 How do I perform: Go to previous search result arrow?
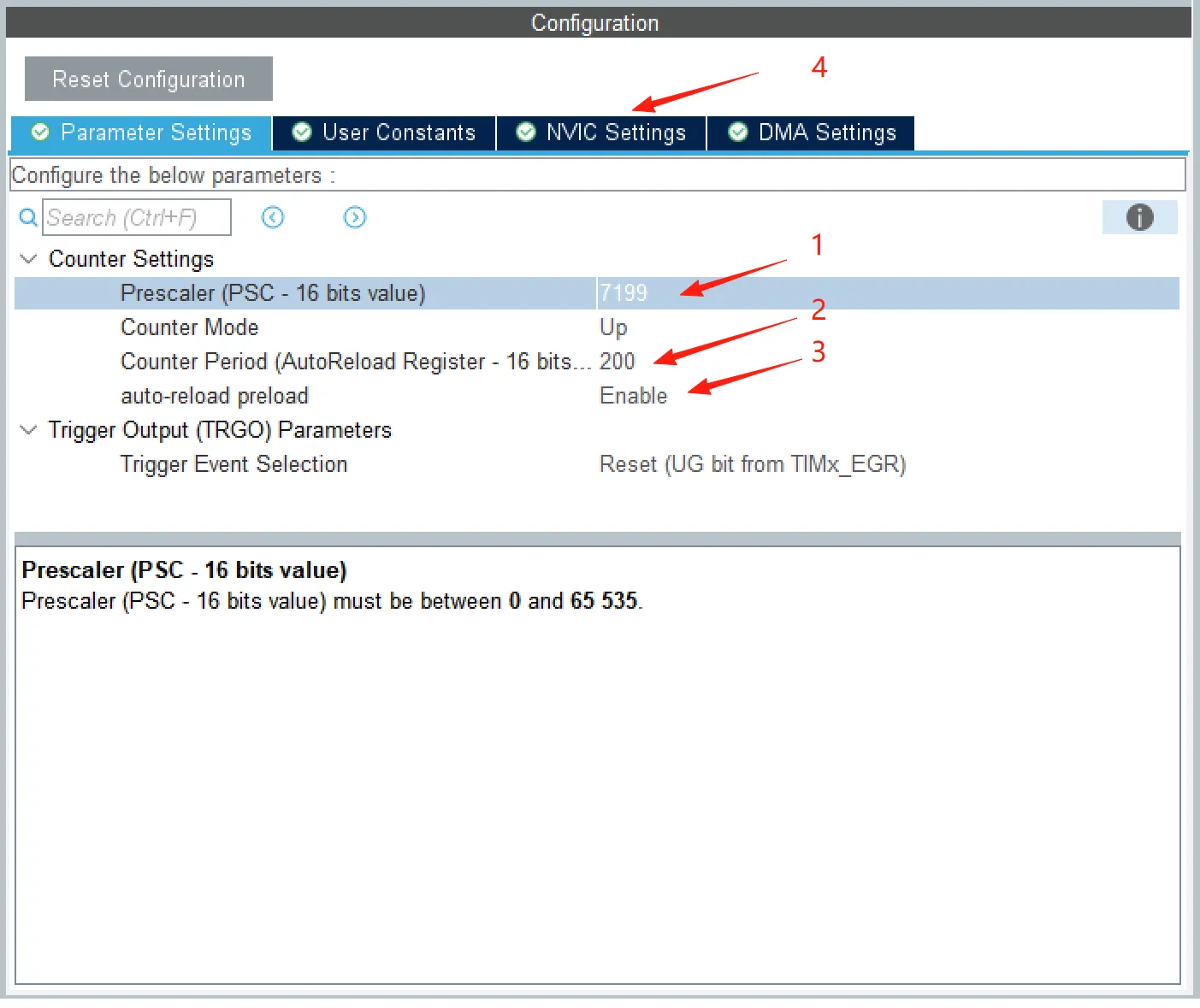pos(273,218)
